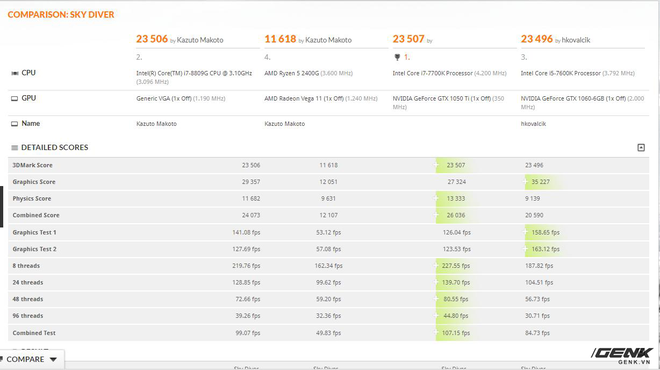Viewport: 660px width, 370px height.
Task: Click the 53.12 fps value
Action: 328,232
